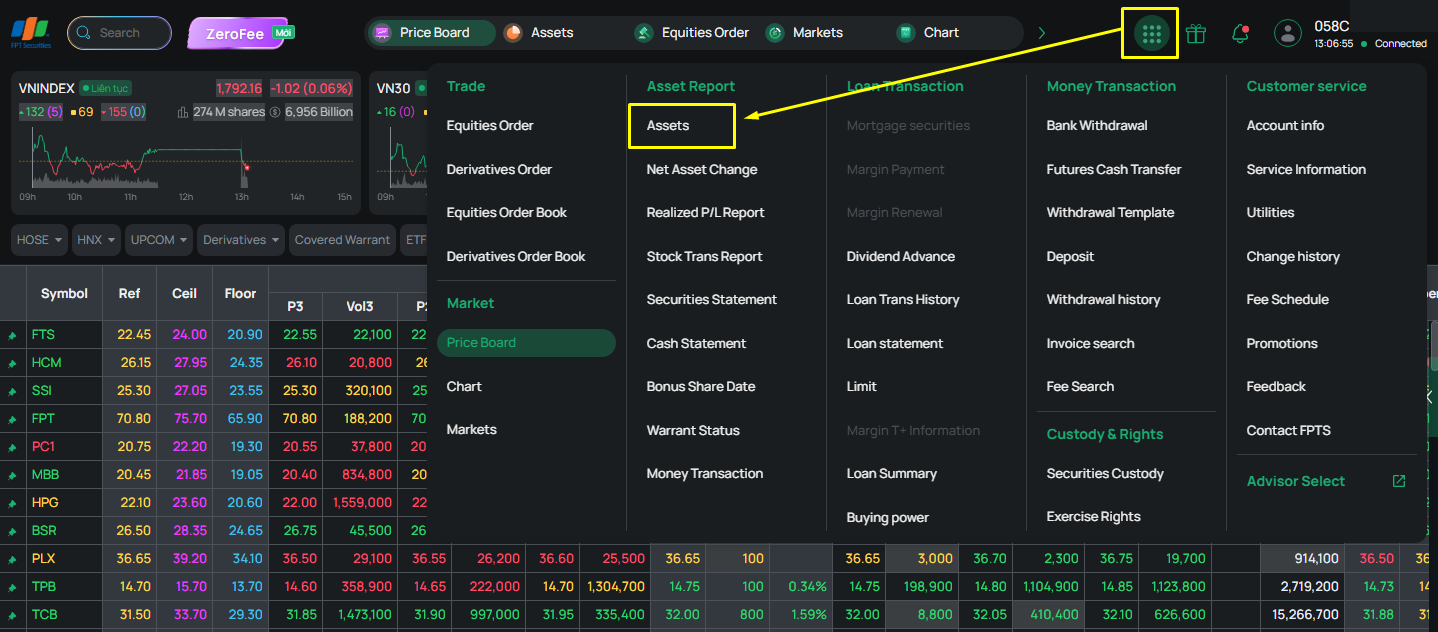Select highlighted Price Board in Market section
The image size is (1438, 632).
coord(526,343)
